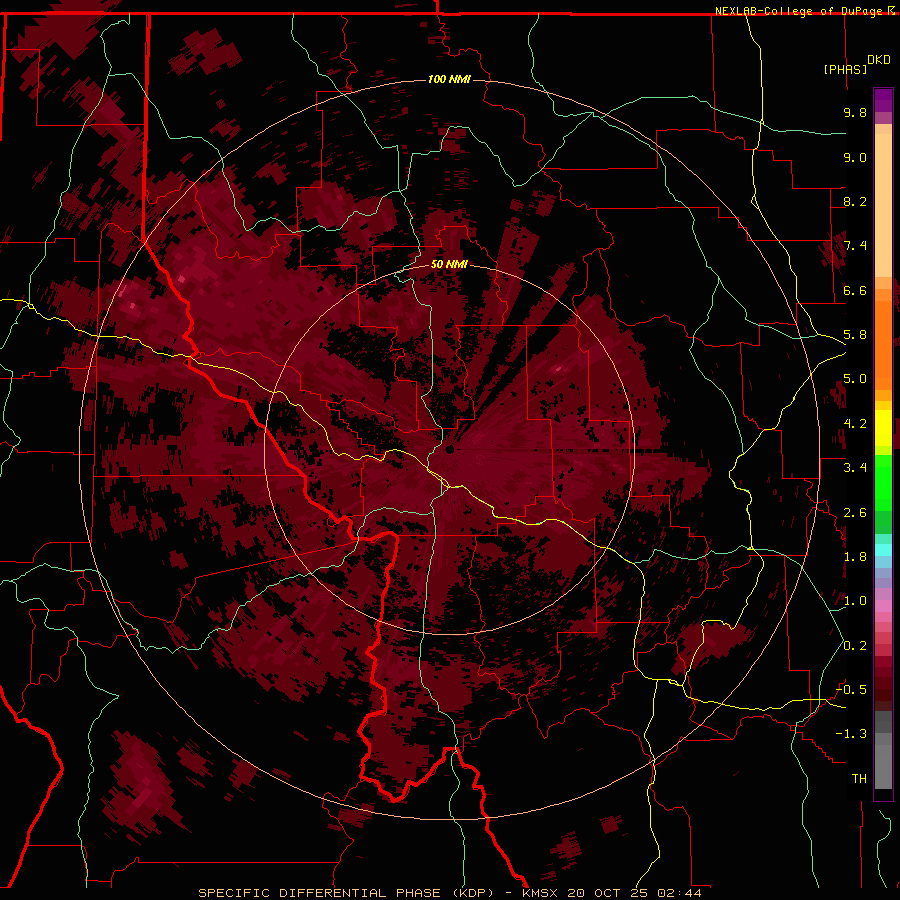Image resolution: width=900 pixels, height=900 pixels.
Task: Click the 9.8 value on color scale
Action: pos(855,112)
